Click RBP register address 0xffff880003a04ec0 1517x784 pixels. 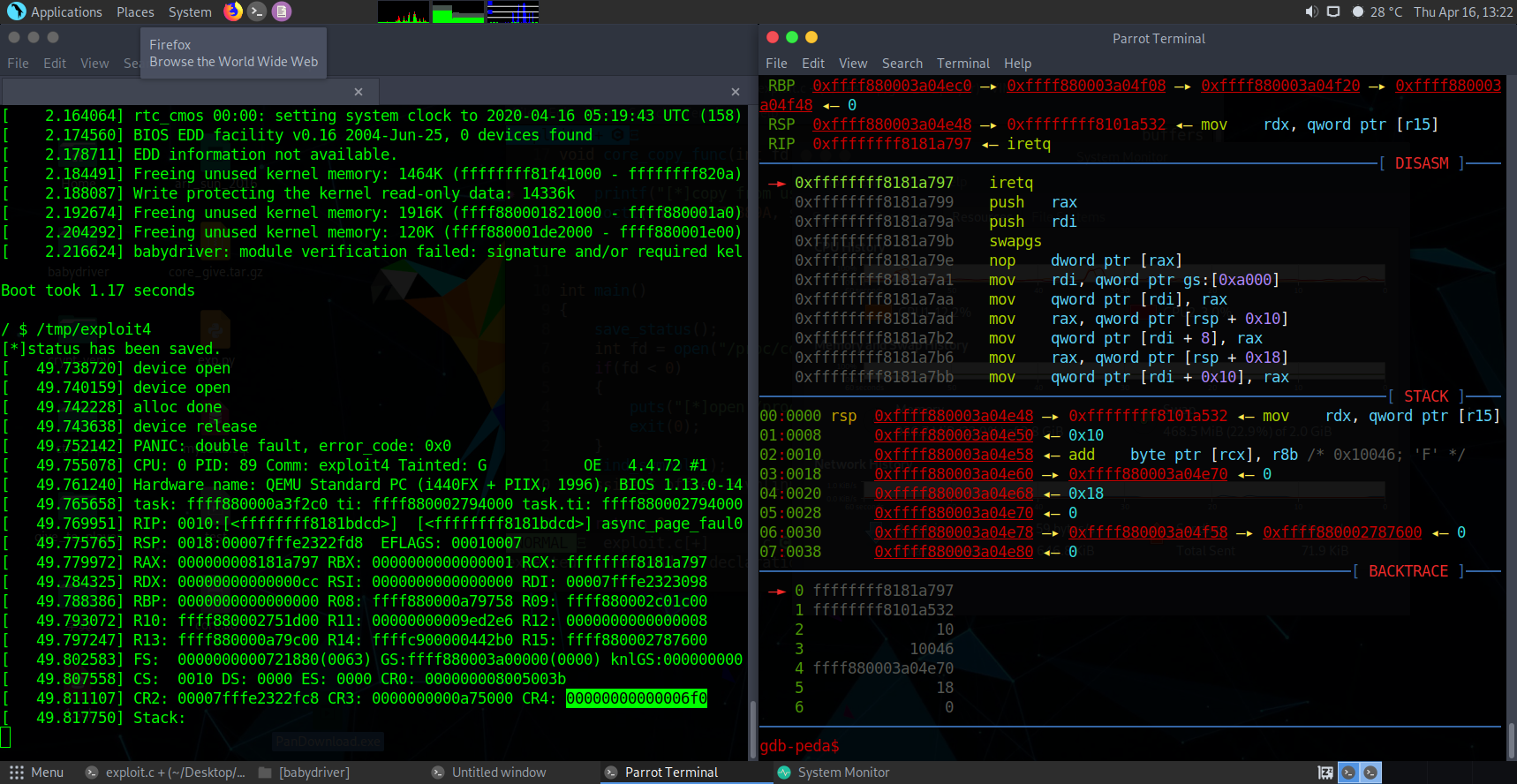(x=892, y=86)
